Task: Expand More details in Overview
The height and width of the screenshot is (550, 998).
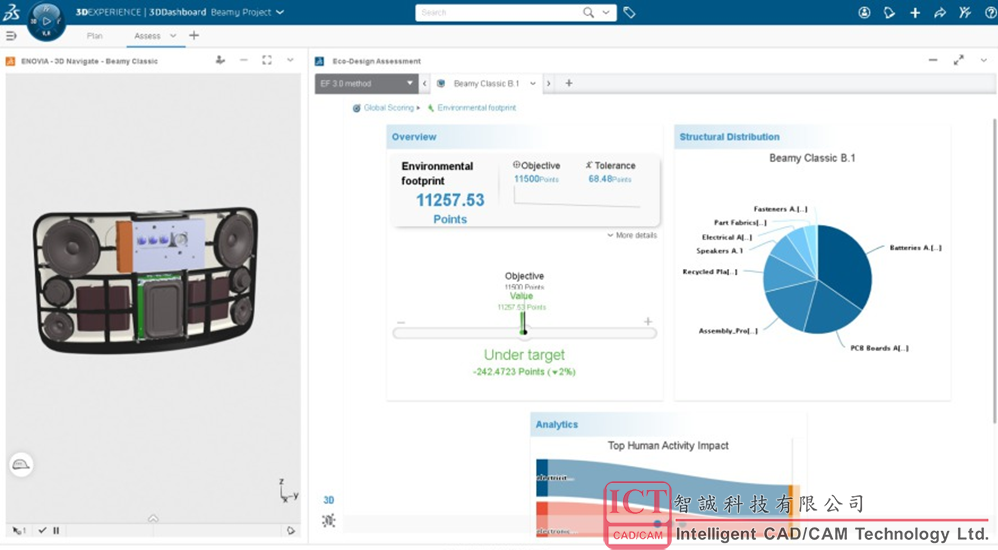Action: (x=631, y=235)
